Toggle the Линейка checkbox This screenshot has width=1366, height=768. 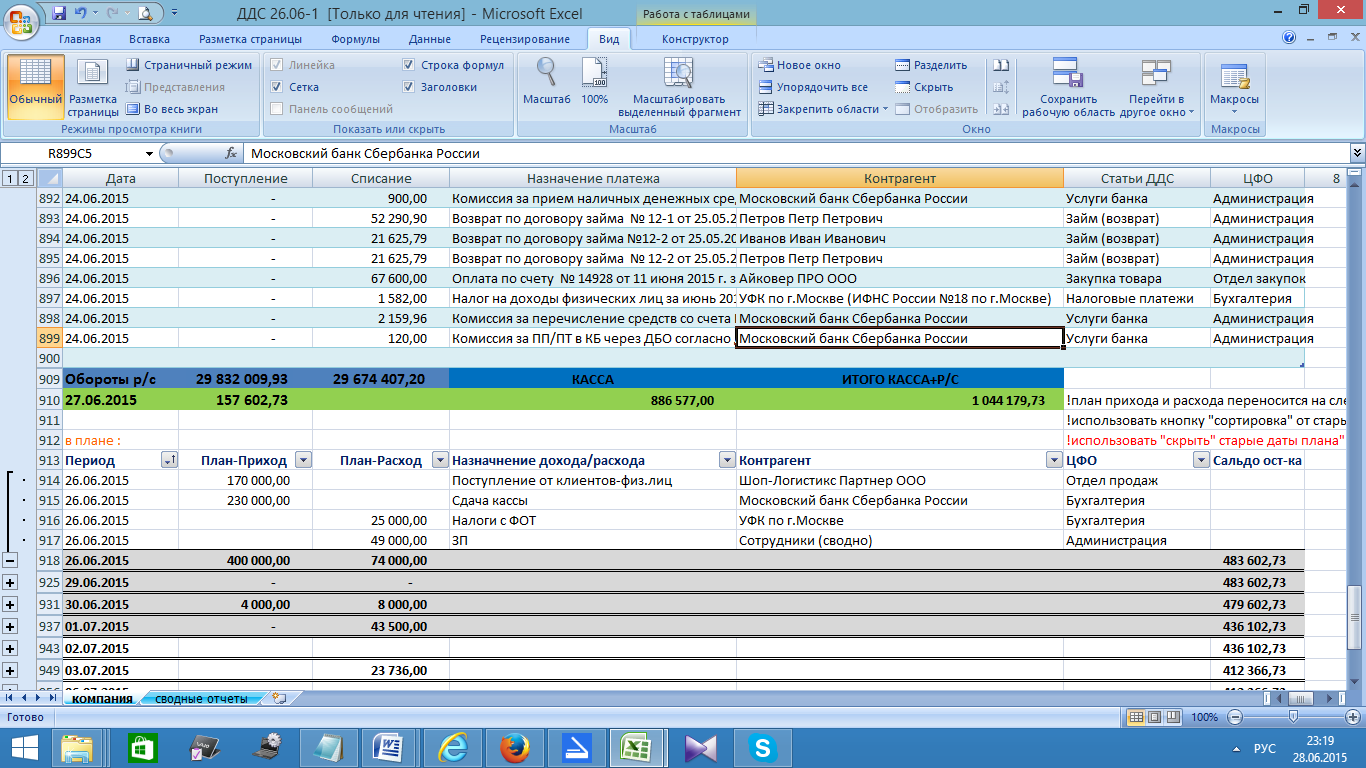coord(277,65)
